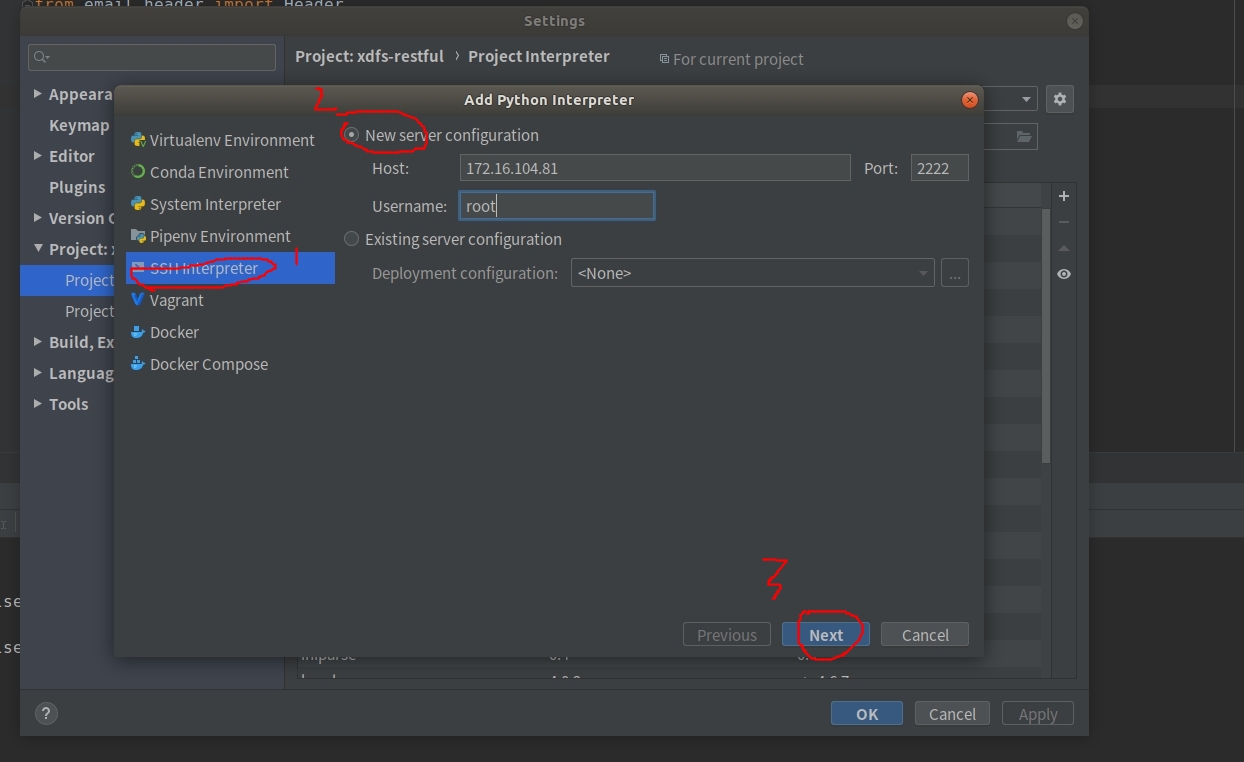The width and height of the screenshot is (1244, 762).
Task: Expand Languages settings section
Action: click(38, 372)
